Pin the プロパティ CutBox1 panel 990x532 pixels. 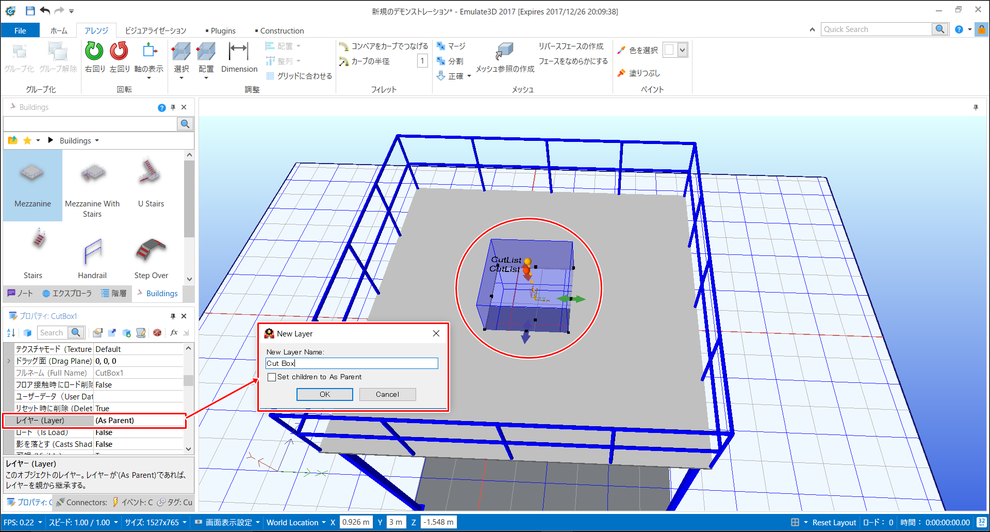(x=173, y=316)
